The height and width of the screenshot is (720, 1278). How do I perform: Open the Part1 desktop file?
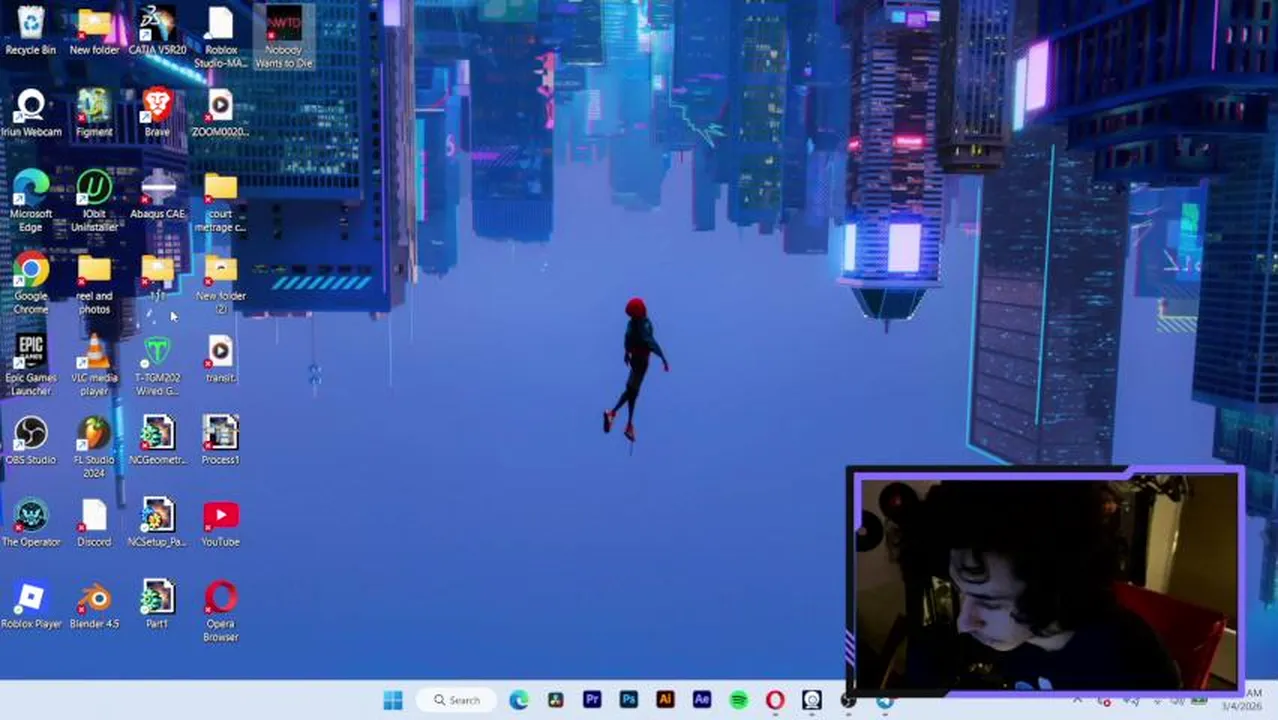pyautogui.click(x=157, y=605)
